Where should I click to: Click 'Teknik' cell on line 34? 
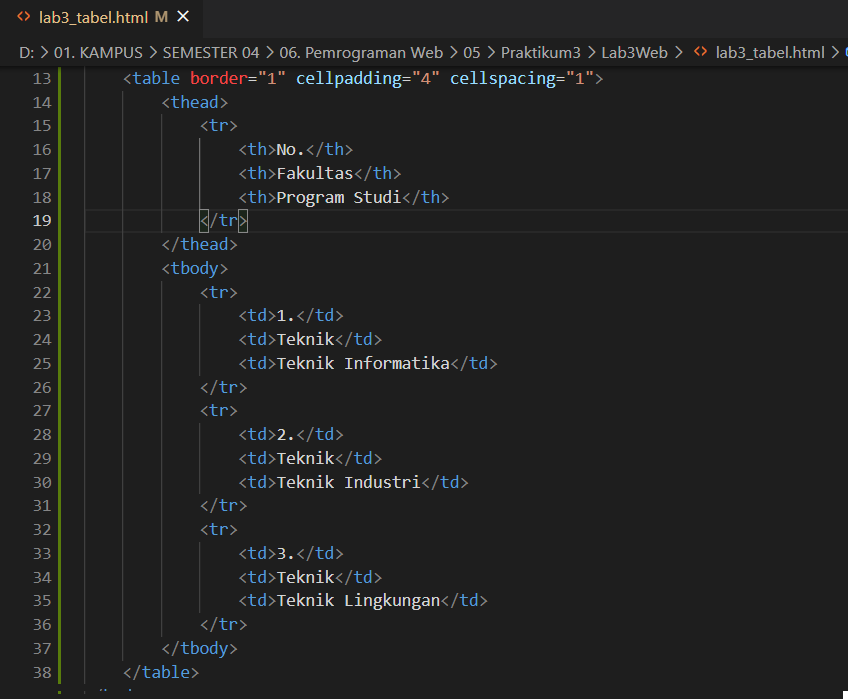coord(306,577)
